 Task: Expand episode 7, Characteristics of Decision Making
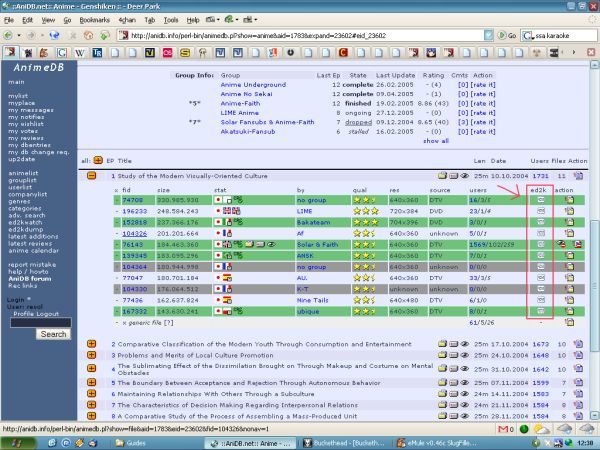91,404
